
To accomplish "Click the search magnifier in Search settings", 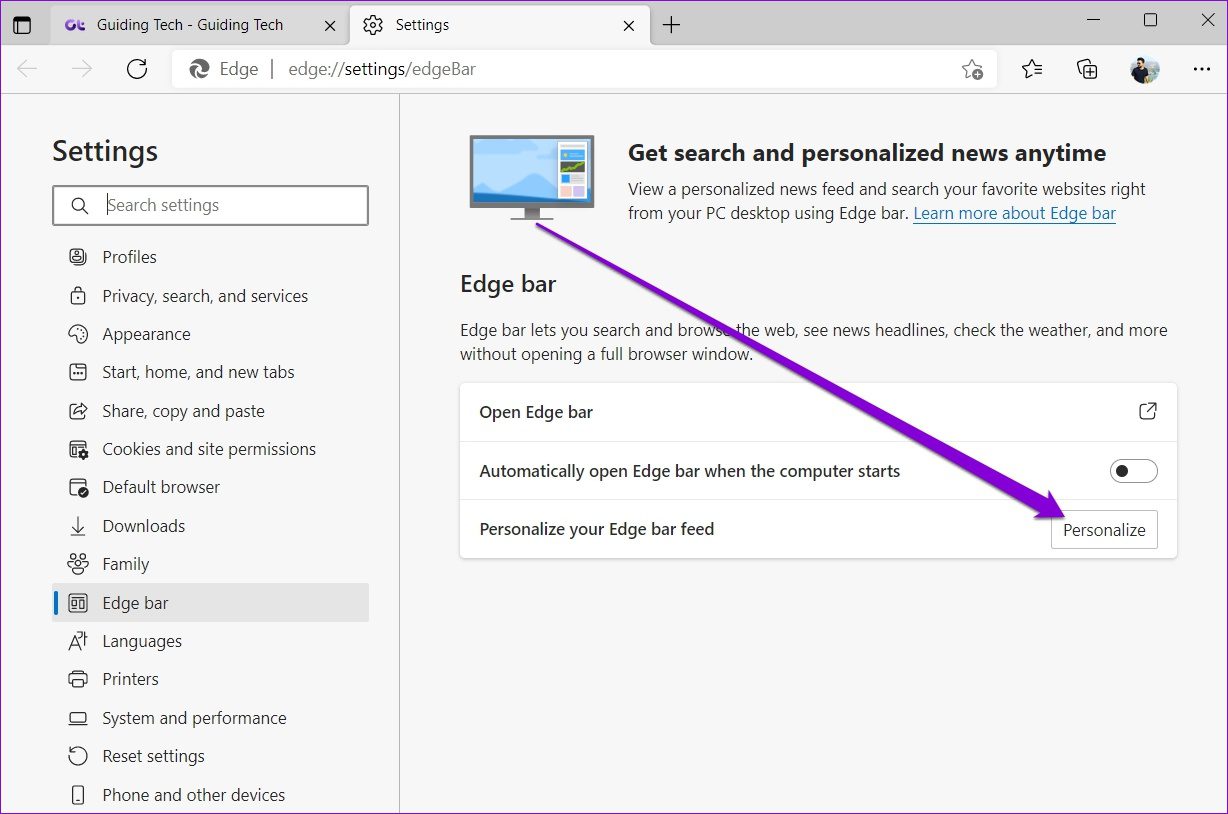I will [x=80, y=205].
